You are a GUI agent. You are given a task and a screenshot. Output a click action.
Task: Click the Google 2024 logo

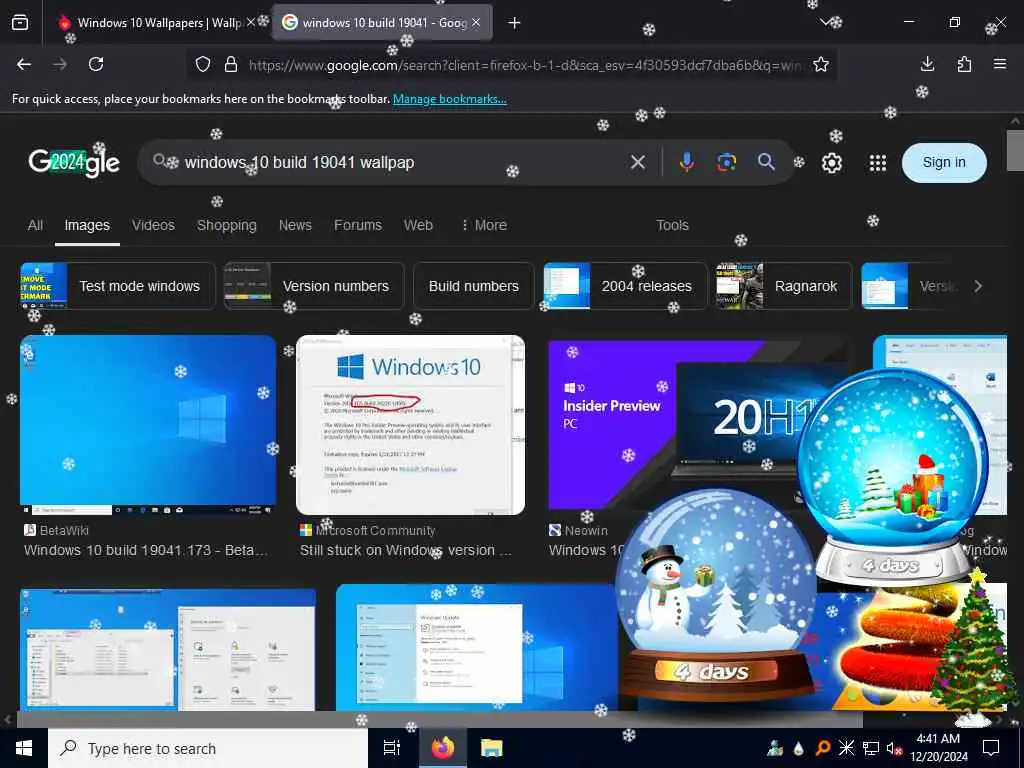[74, 162]
